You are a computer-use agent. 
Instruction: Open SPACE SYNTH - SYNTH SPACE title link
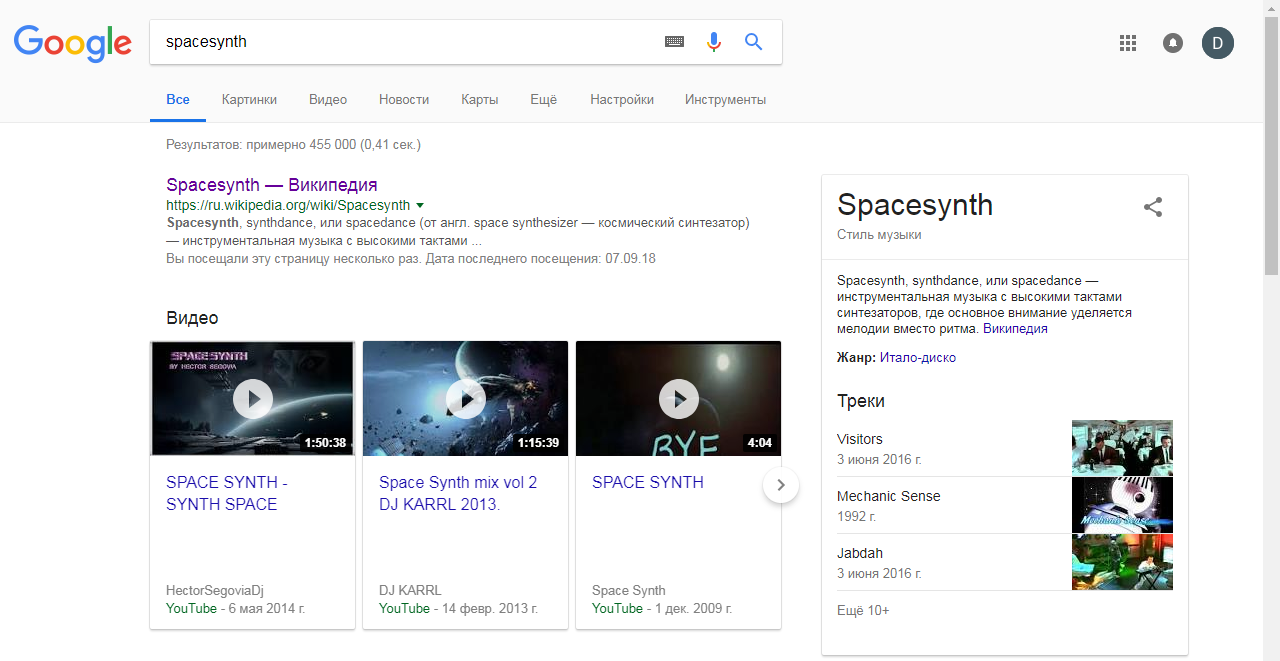point(227,493)
